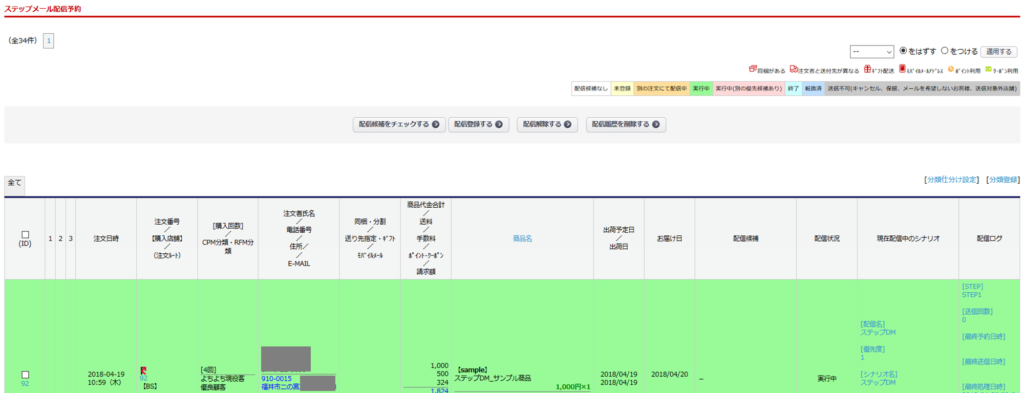Click the red mobile mail address icon
1024x393 pixels.
[x=903, y=69]
